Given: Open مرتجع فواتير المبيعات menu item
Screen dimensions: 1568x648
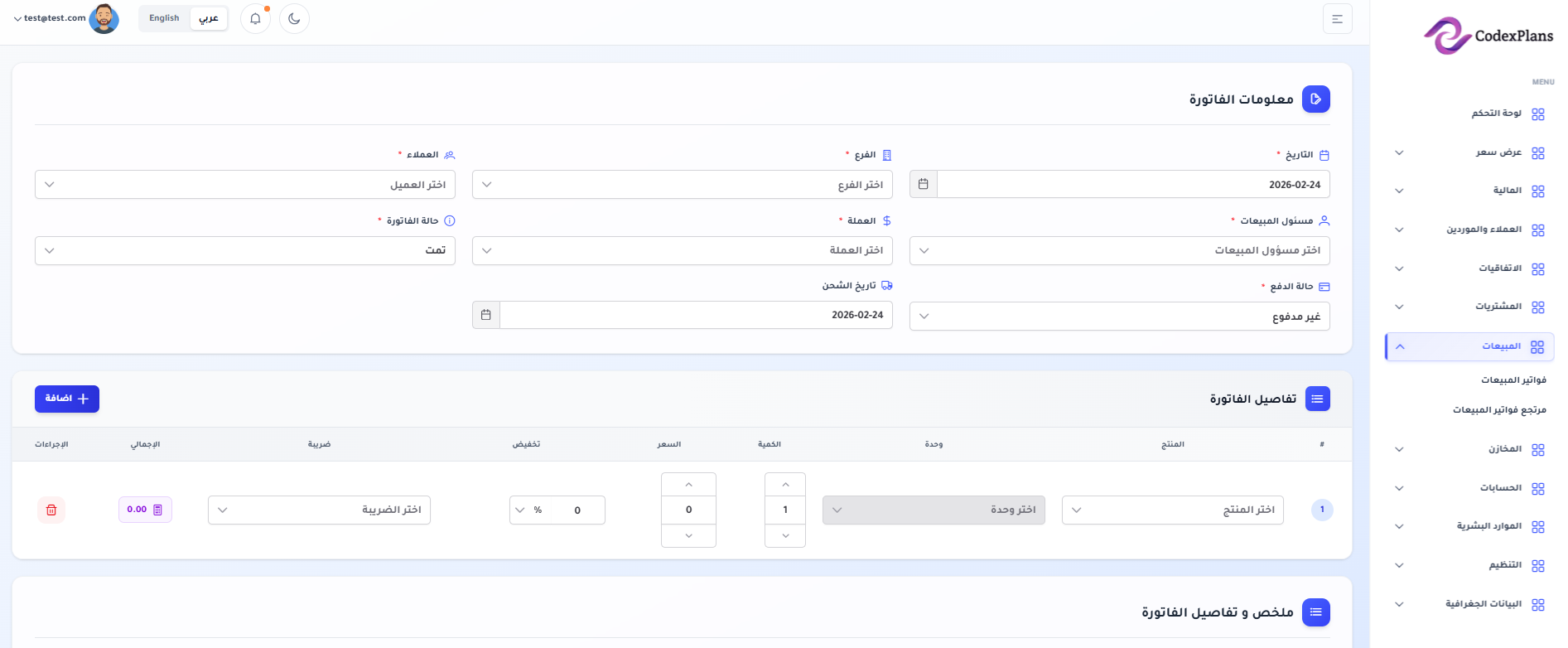Looking at the screenshot, I should click(x=1499, y=410).
